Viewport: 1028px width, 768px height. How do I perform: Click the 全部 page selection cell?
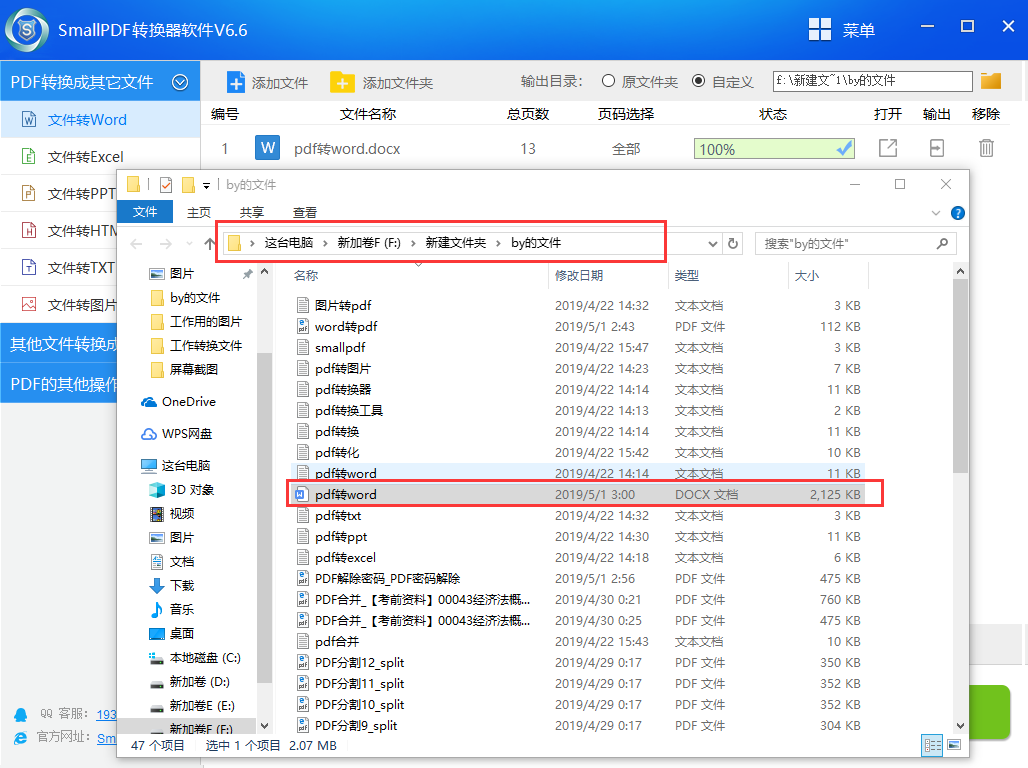pyautogui.click(x=626, y=149)
